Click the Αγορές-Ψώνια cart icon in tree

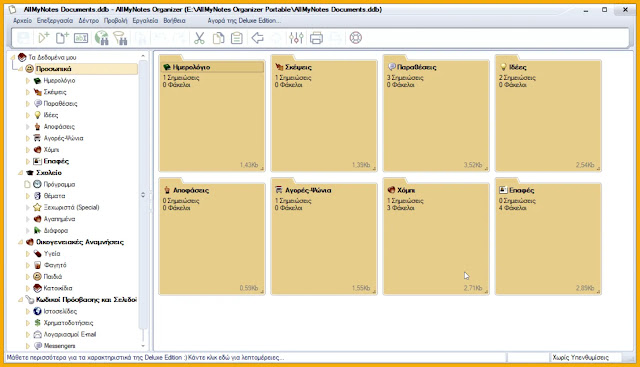coord(38,138)
